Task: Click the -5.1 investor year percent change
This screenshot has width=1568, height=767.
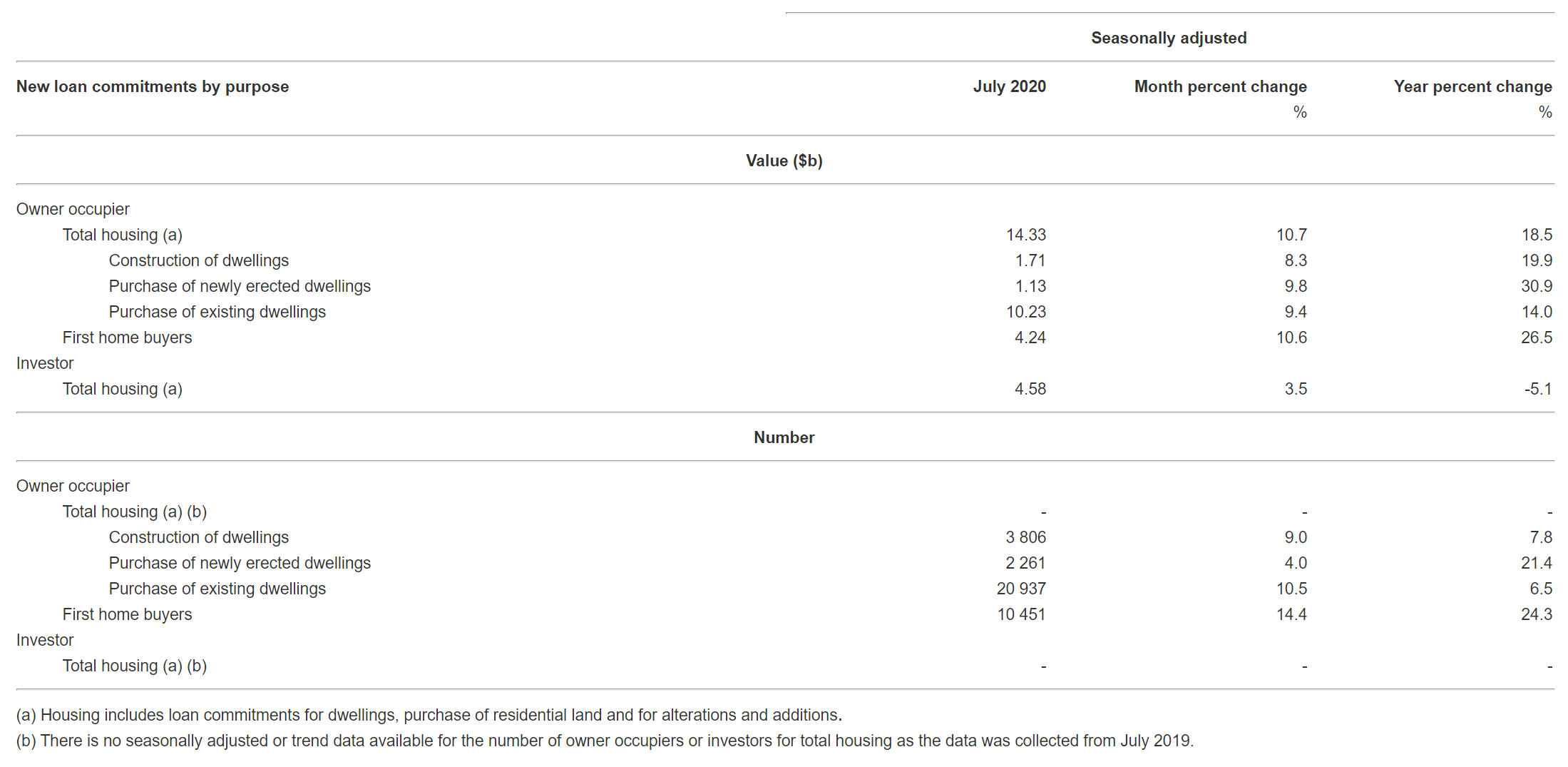Action: pyautogui.click(x=1538, y=389)
